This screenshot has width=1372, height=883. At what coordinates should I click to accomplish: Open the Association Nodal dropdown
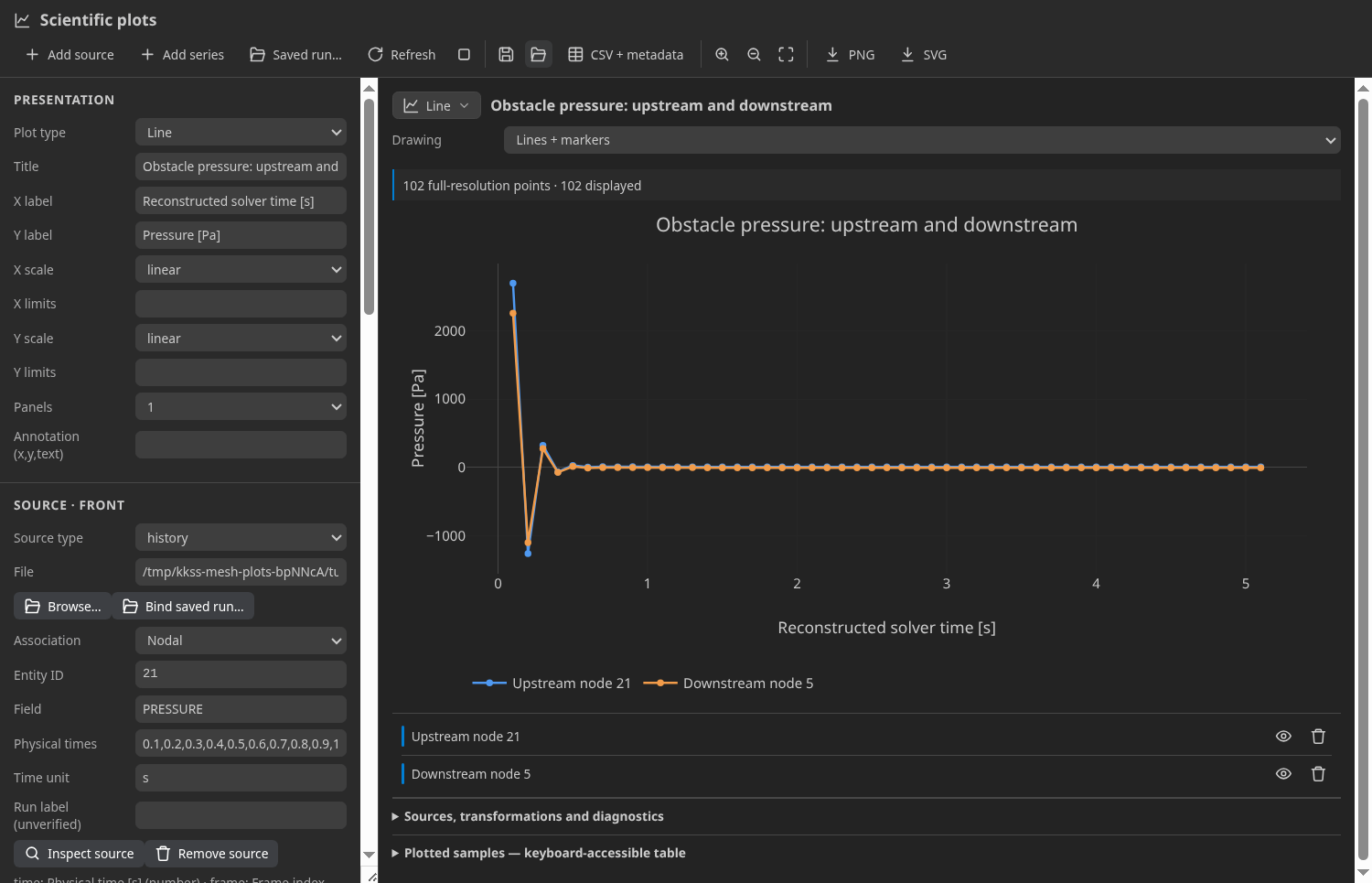pos(241,641)
